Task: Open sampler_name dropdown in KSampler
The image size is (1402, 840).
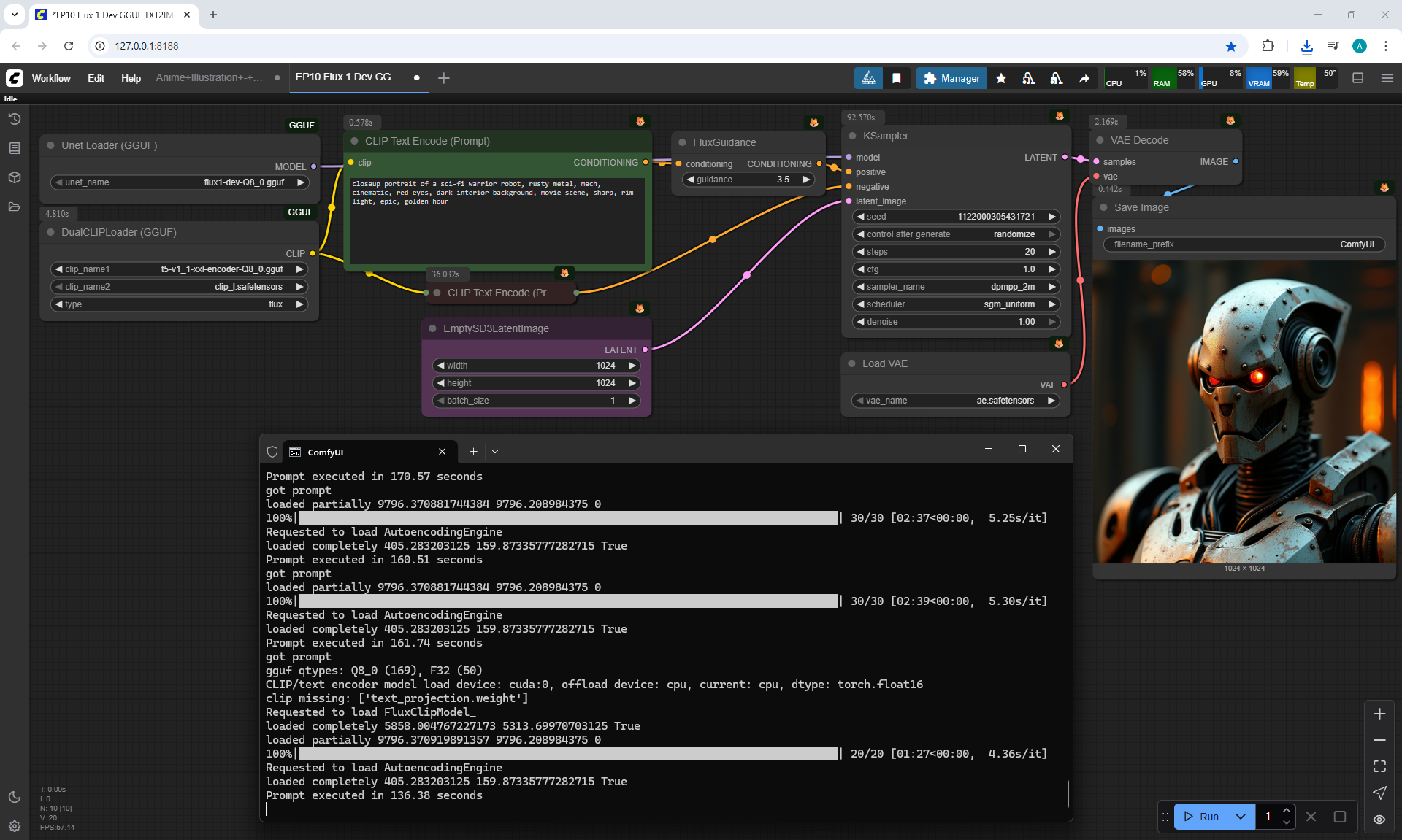Action: coord(957,287)
